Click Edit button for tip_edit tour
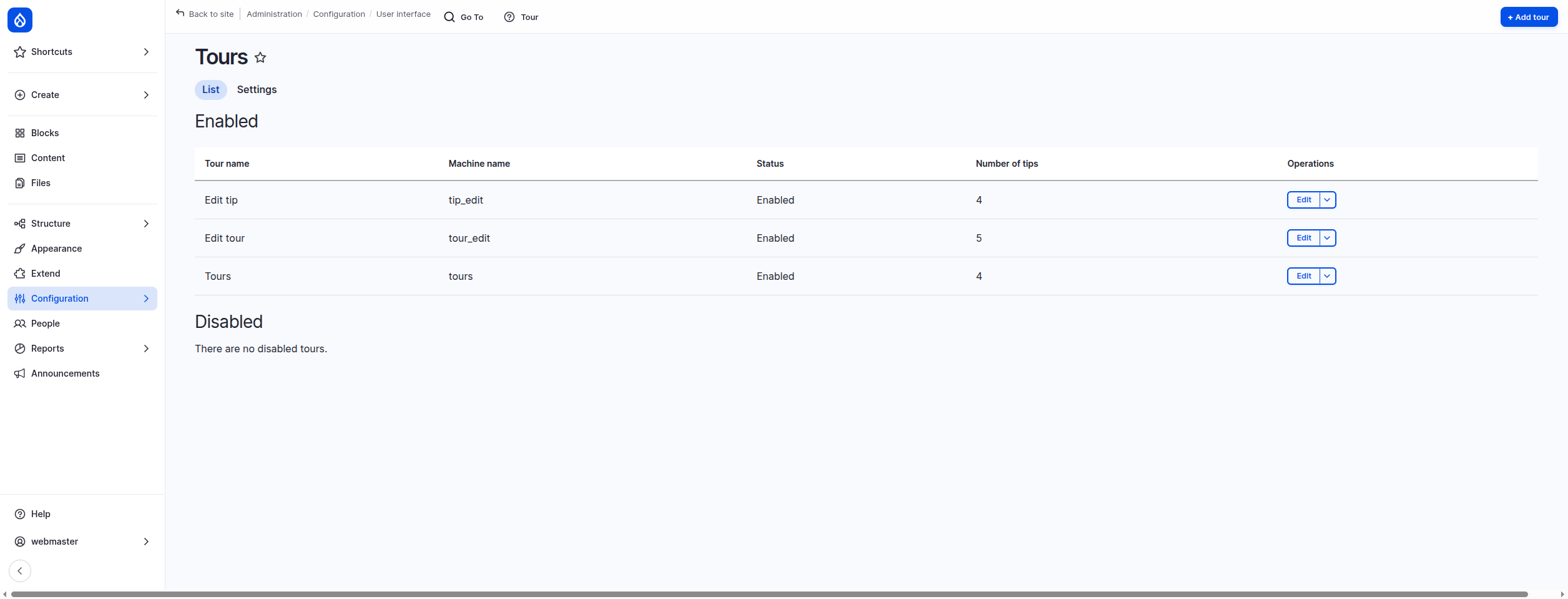 point(1304,200)
